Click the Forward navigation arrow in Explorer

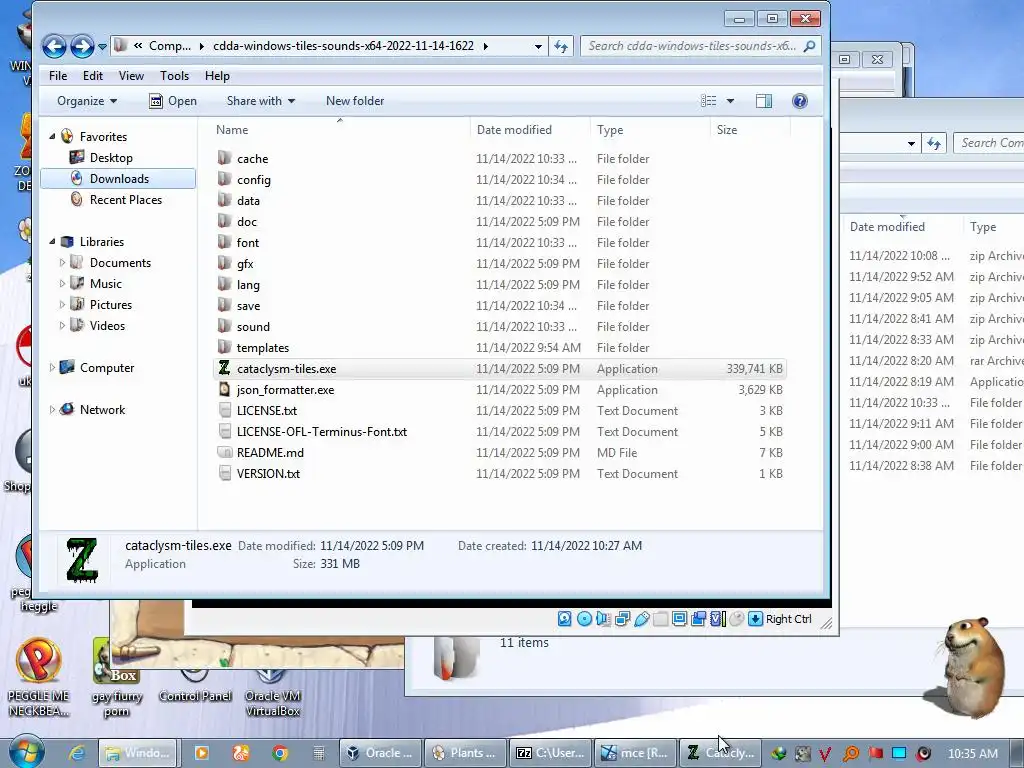(82, 46)
